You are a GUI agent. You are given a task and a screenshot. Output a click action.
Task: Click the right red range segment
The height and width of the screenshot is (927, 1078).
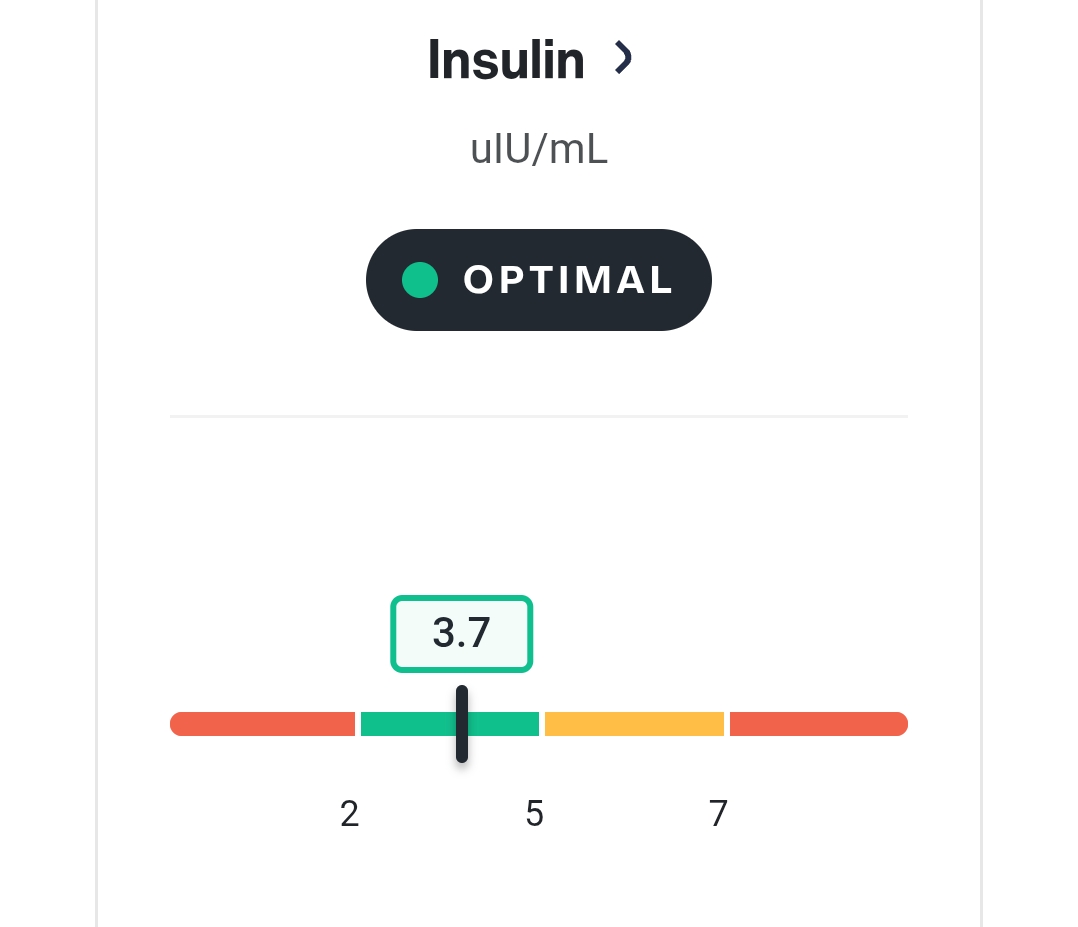[819, 724]
